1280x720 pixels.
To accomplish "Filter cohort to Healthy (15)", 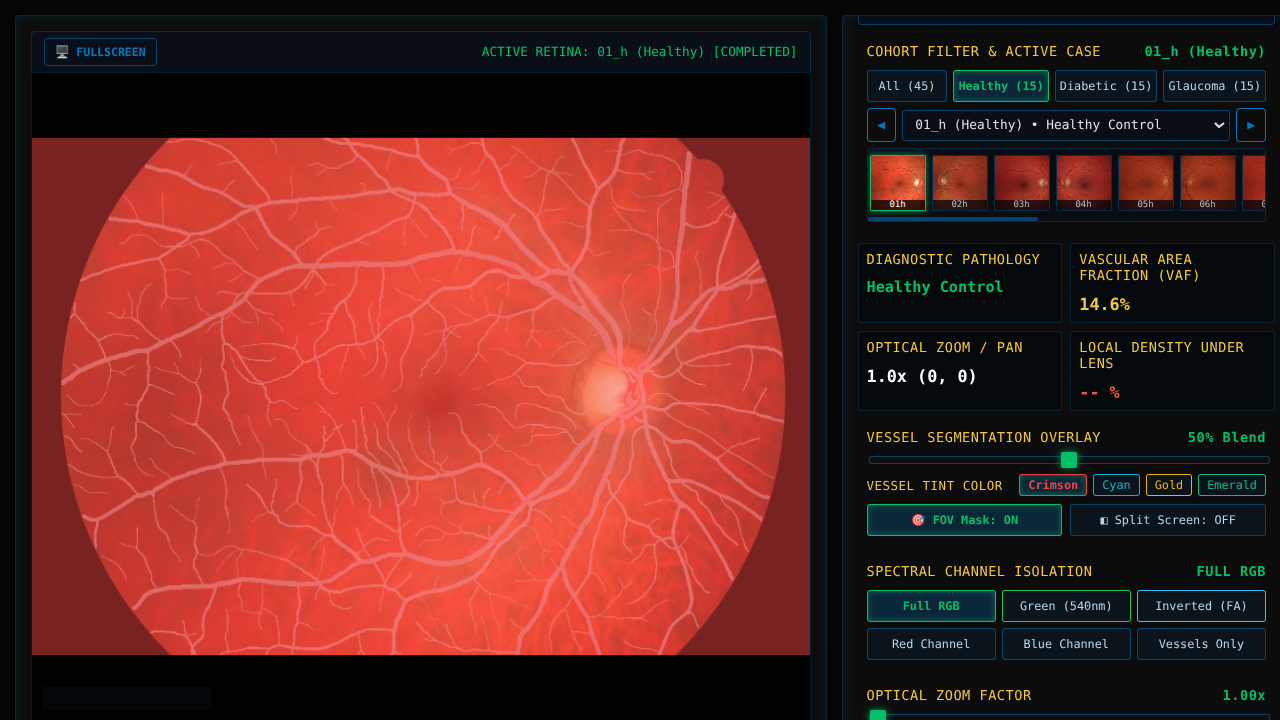I will [1001, 86].
